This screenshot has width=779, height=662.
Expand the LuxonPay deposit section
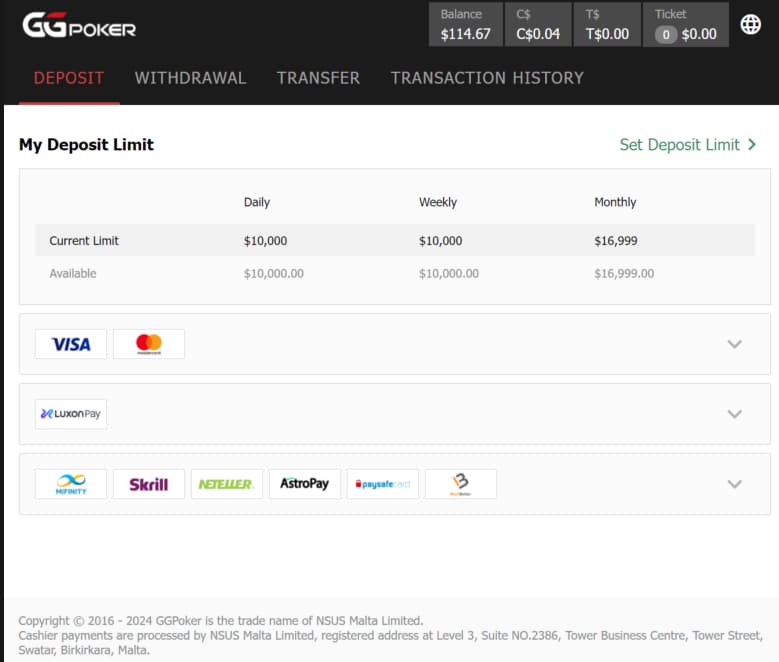734,414
